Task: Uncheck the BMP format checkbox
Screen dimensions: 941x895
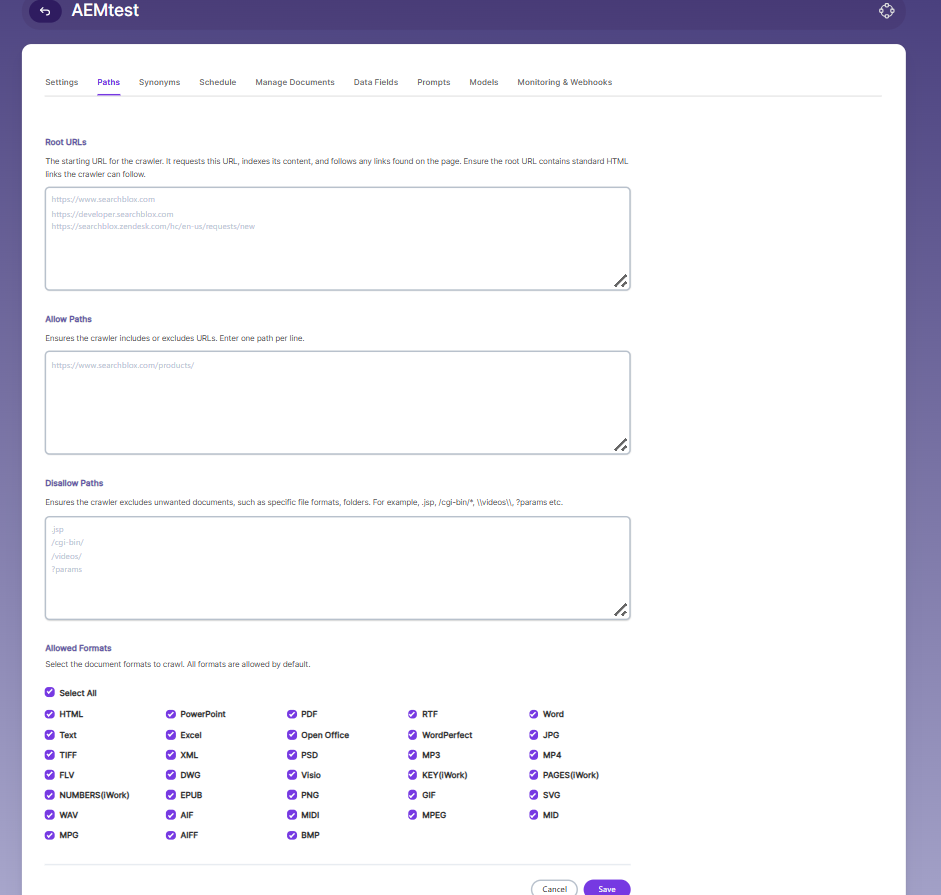Action: click(x=292, y=835)
